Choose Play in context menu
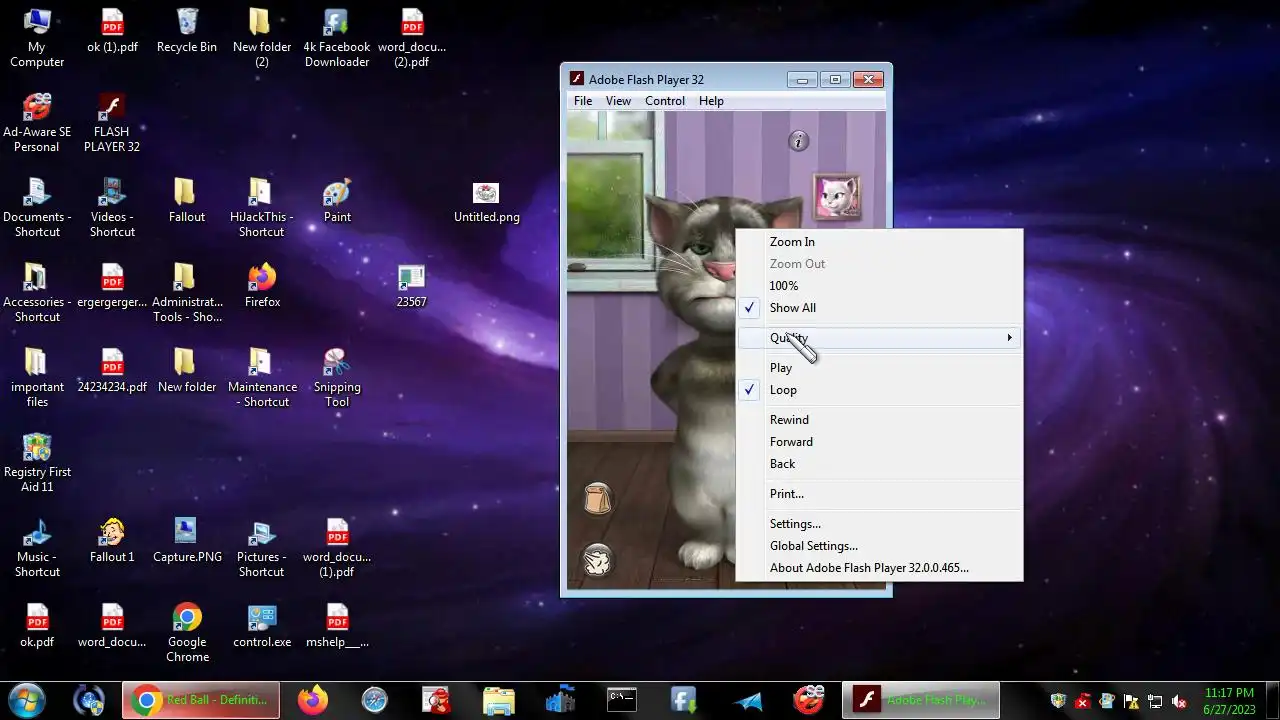The width and height of the screenshot is (1280, 720). [x=880, y=368]
